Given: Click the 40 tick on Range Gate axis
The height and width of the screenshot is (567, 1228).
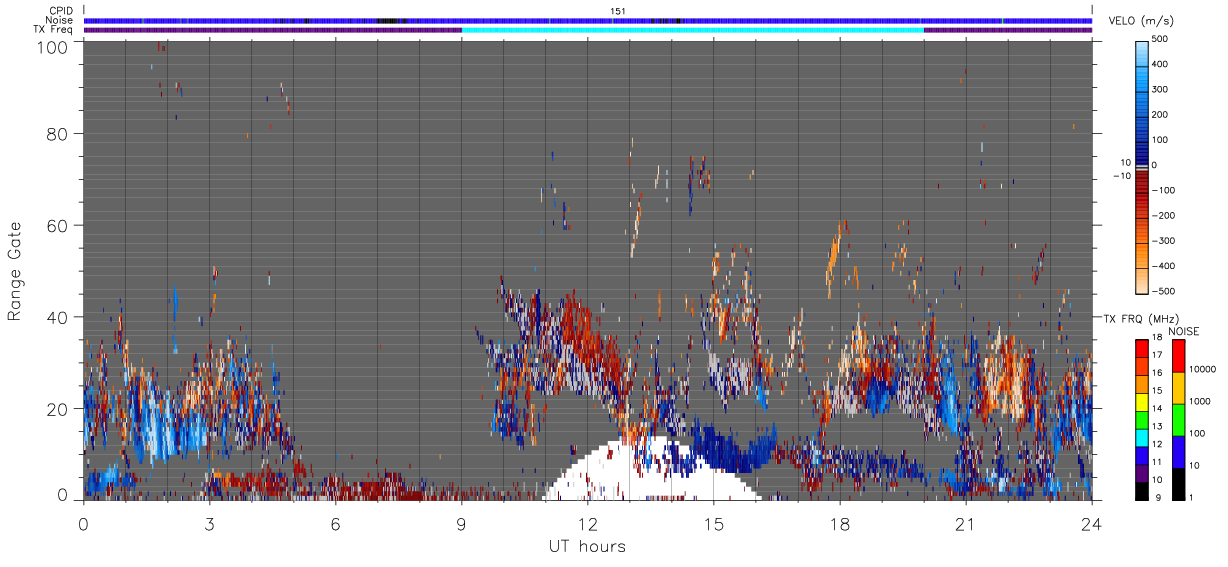Looking at the screenshot, I should 58,317.
